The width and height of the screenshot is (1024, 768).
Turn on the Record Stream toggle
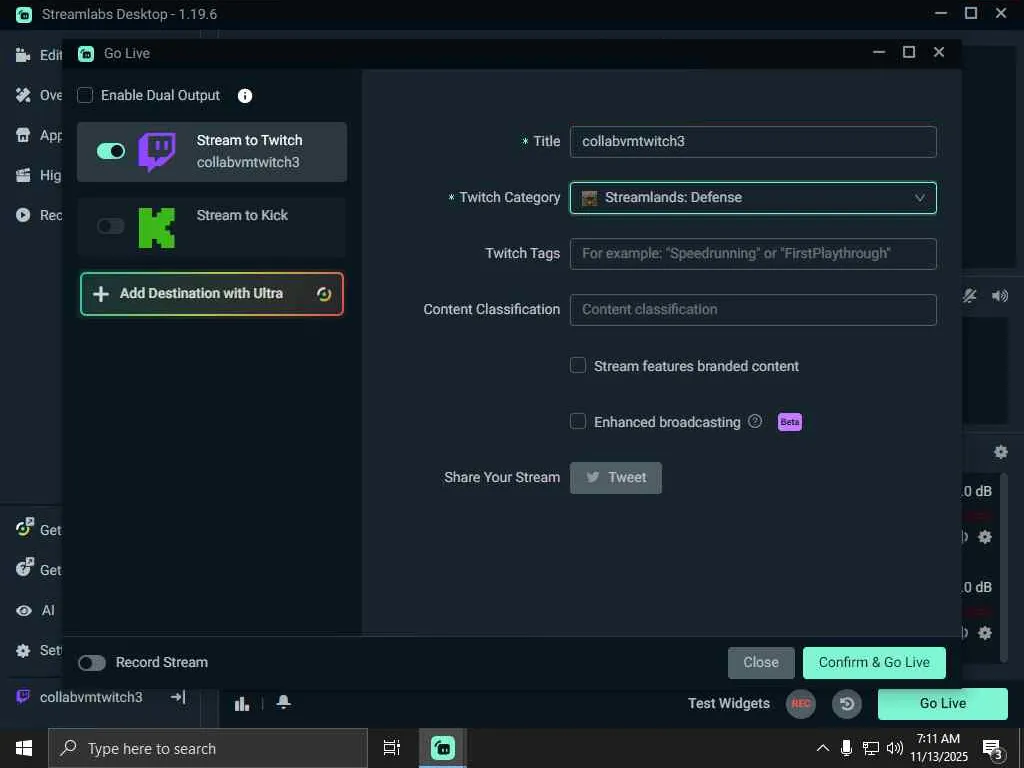coord(92,663)
